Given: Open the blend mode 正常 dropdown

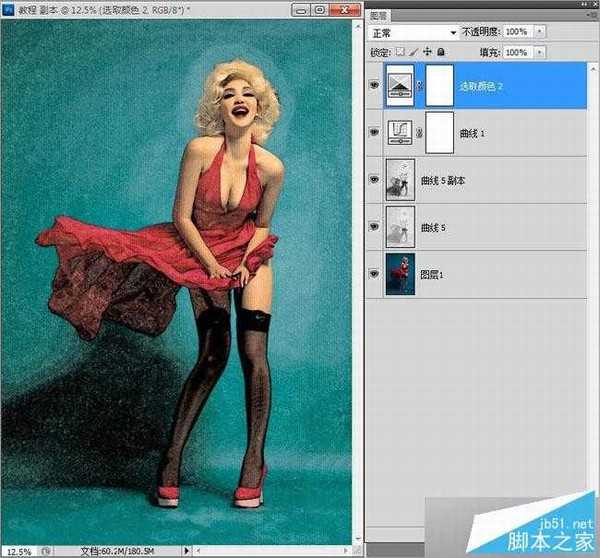Looking at the screenshot, I should point(414,33).
